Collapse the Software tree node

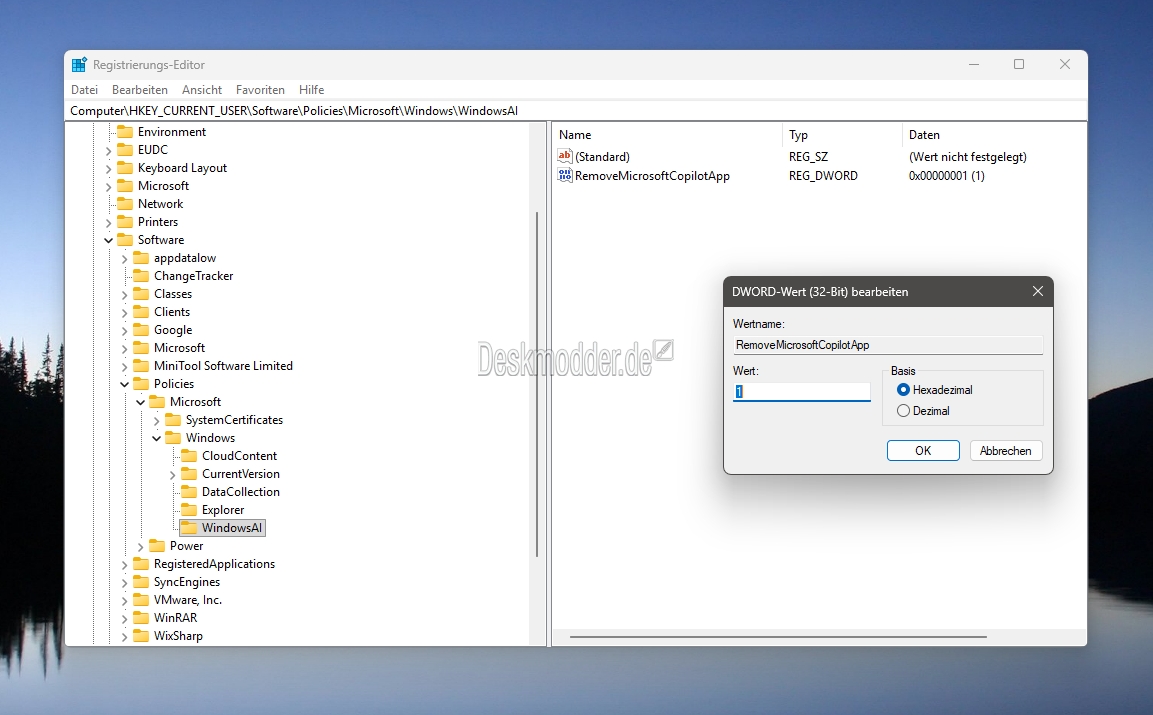[108, 240]
